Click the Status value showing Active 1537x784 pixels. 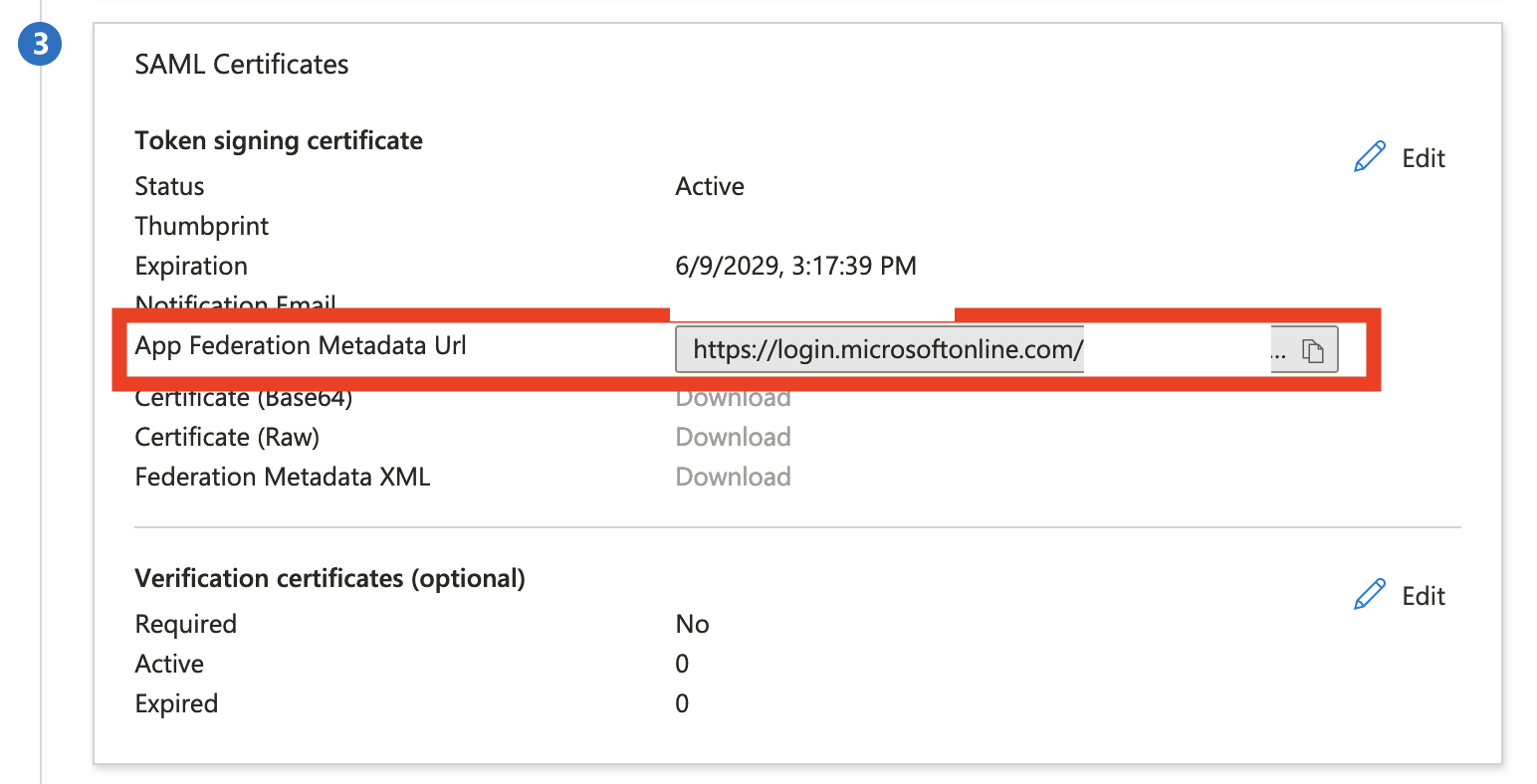[x=709, y=185]
